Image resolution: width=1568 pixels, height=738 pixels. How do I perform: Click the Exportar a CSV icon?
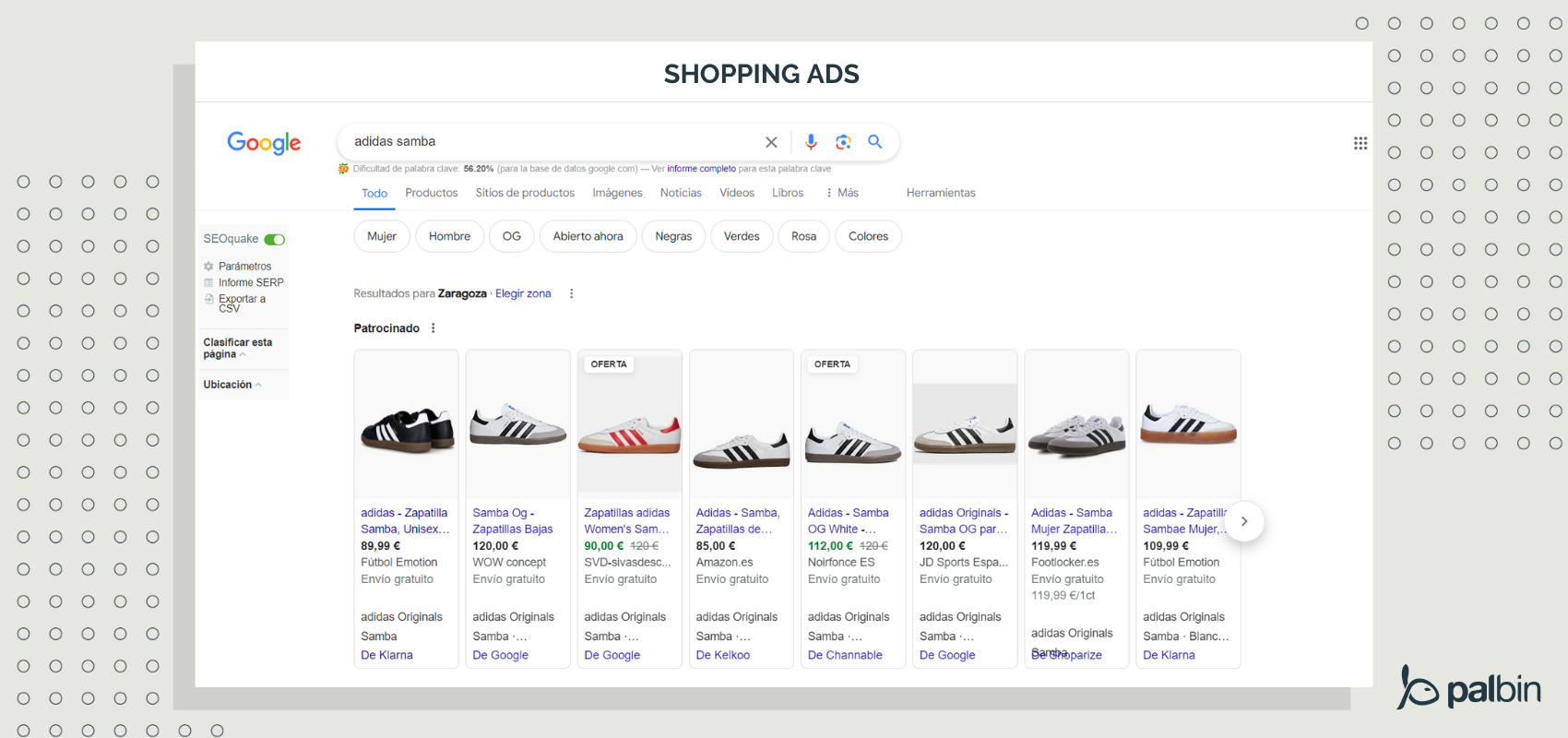point(208,299)
